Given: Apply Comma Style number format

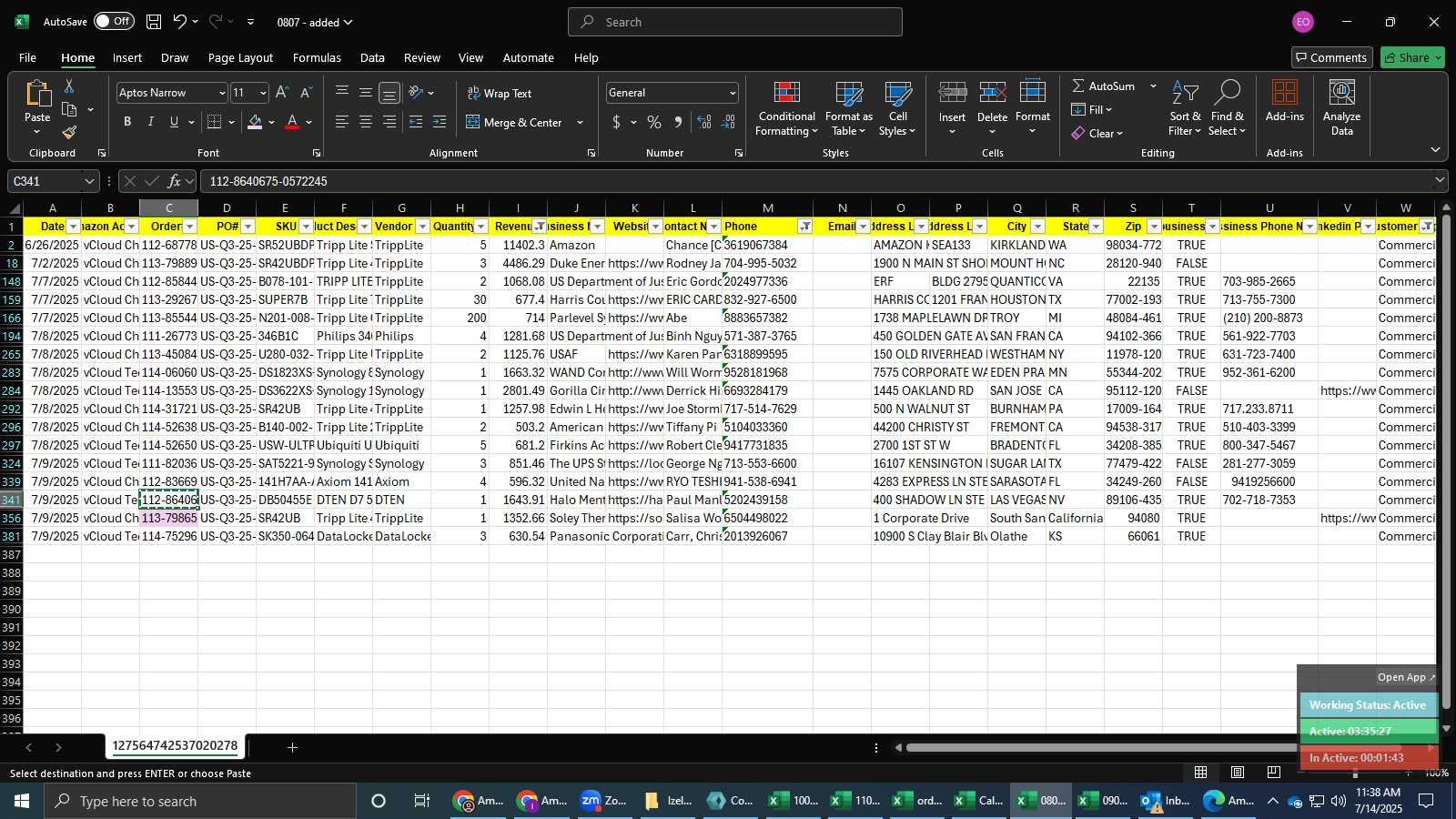Looking at the screenshot, I should pos(678,122).
